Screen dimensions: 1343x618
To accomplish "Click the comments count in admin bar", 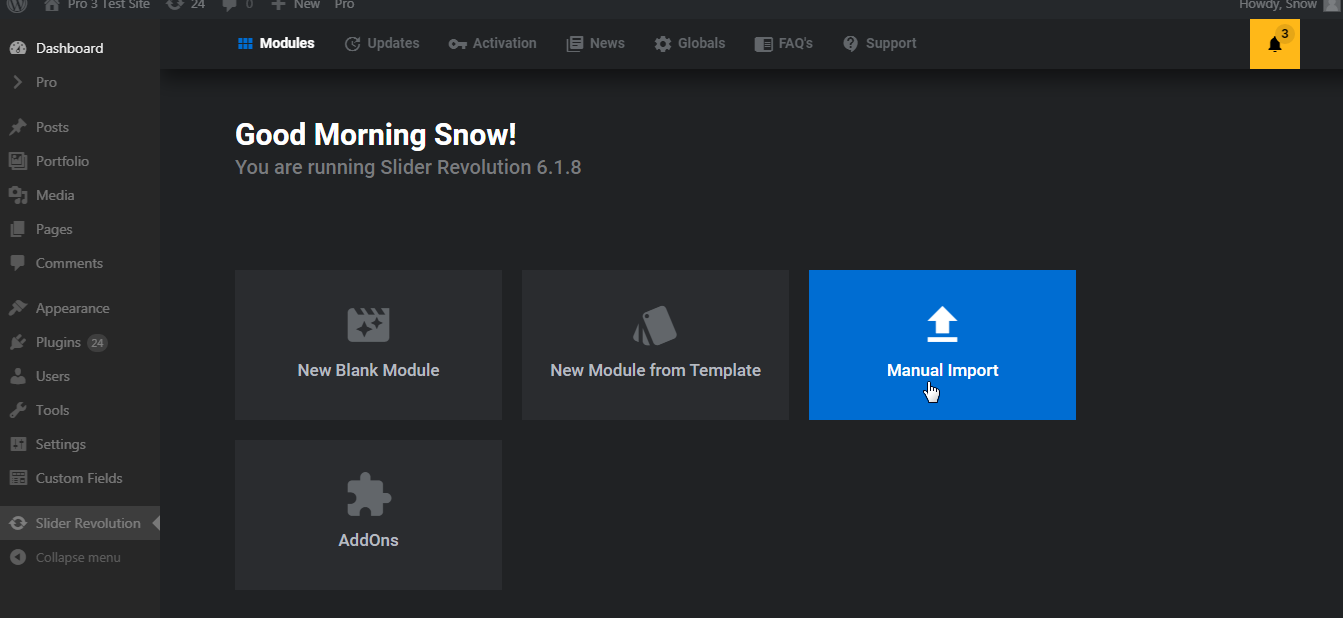I will click(237, 5).
